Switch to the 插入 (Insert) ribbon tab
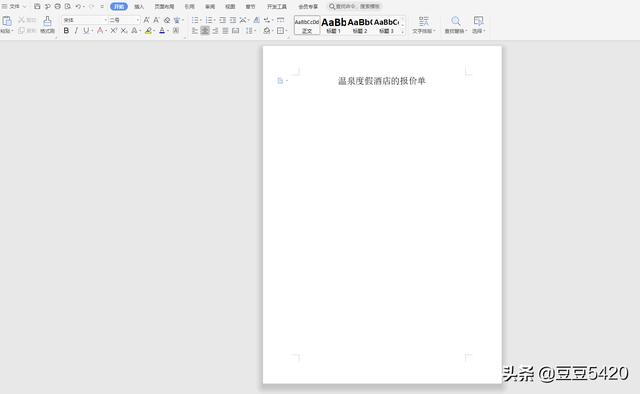 [x=139, y=7]
